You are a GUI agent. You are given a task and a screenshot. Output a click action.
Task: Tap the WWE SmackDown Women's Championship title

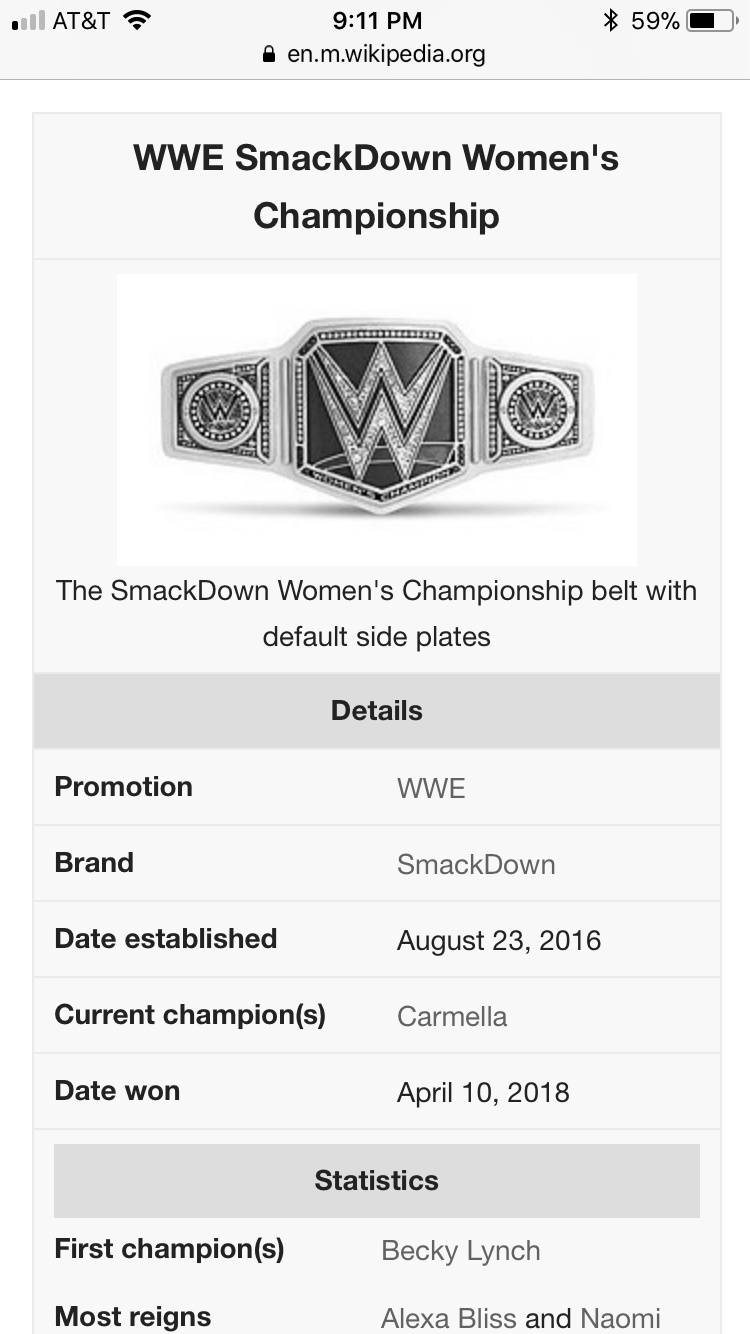coord(376,186)
